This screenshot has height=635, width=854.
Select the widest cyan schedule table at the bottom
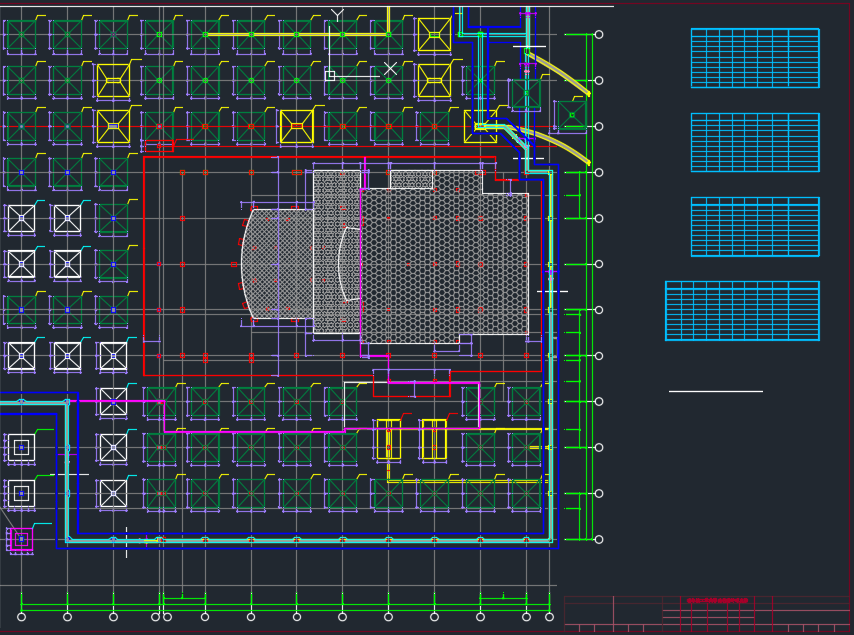pyautogui.click(x=742, y=311)
